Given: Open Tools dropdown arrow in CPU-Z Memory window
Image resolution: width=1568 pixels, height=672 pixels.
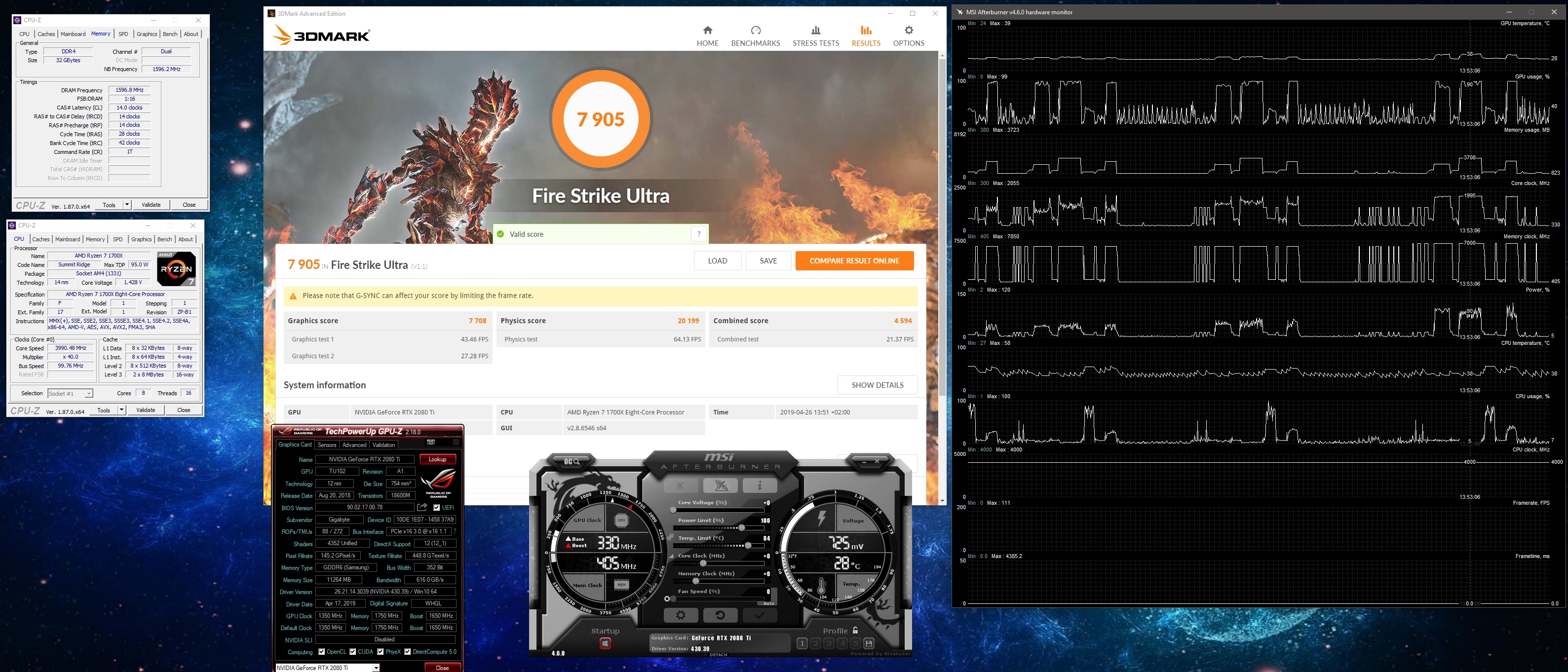Looking at the screenshot, I should coord(127,205).
